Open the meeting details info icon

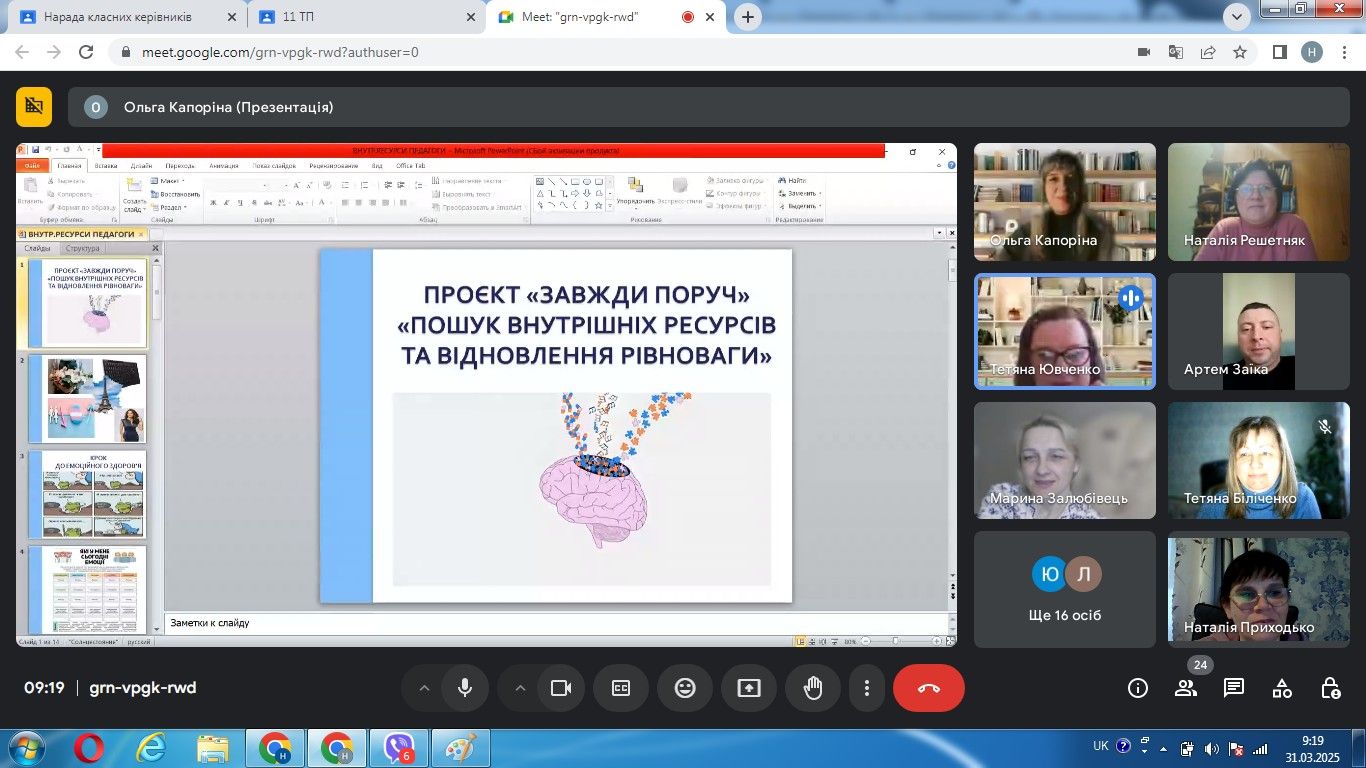point(1138,688)
